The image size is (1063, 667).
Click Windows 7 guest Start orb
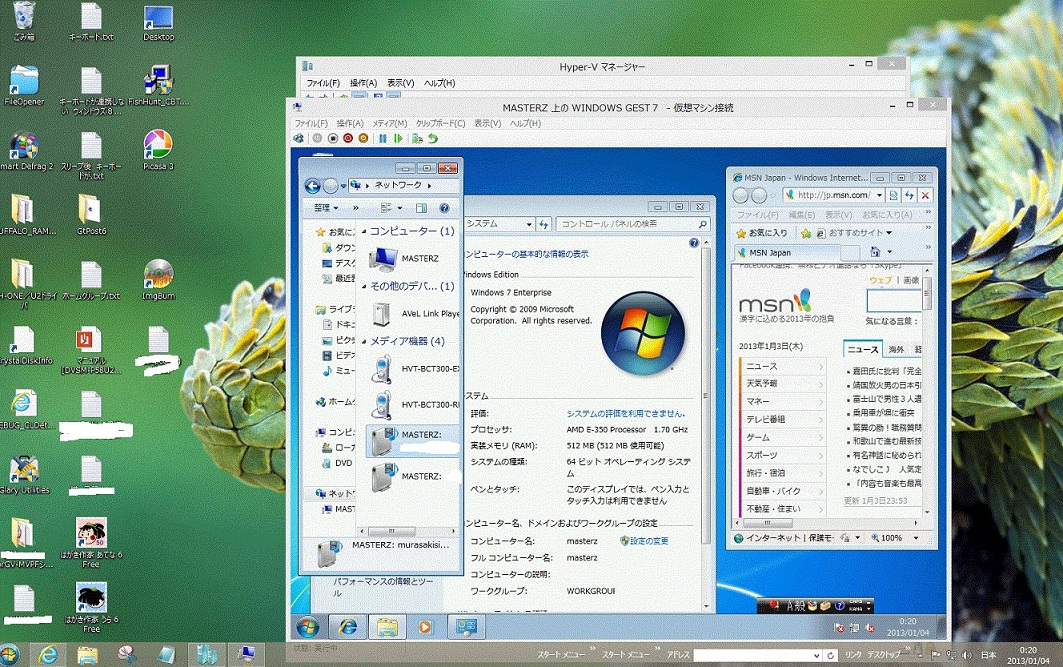[308, 627]
